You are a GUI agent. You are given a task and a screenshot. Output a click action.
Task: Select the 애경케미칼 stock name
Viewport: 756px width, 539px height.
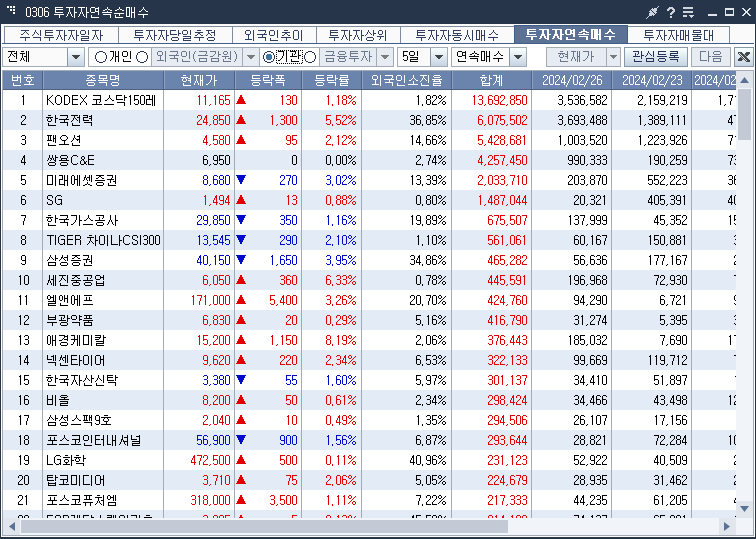click(x=76, y=340)
